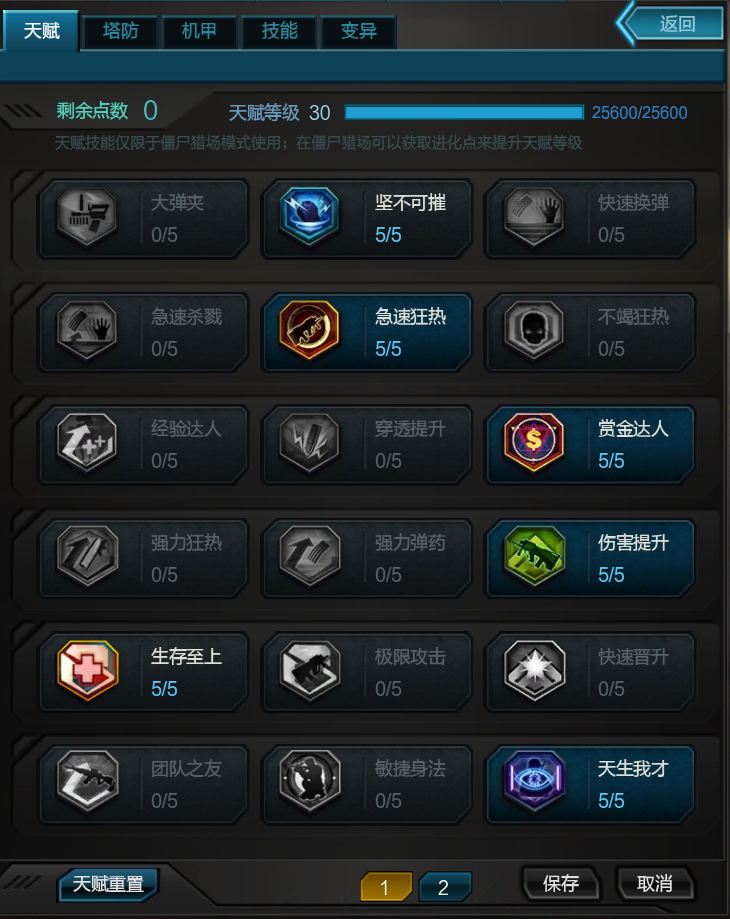The height and width of the screenshot is (919, 730).
Task: Click the 团队之友 rifle talent icon
Action: [x=87, y=782]
